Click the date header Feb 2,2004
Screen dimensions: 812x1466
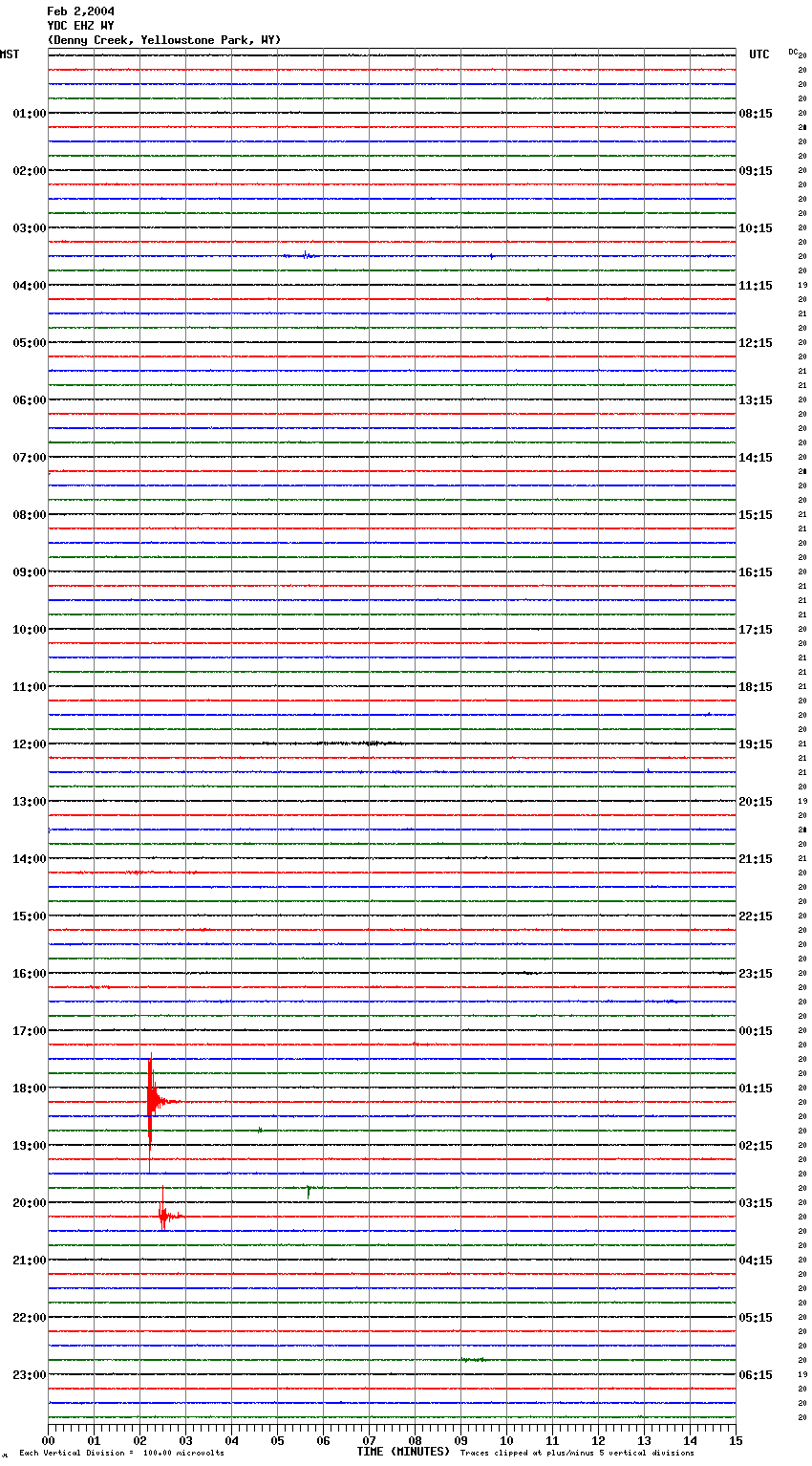[80, 11]
